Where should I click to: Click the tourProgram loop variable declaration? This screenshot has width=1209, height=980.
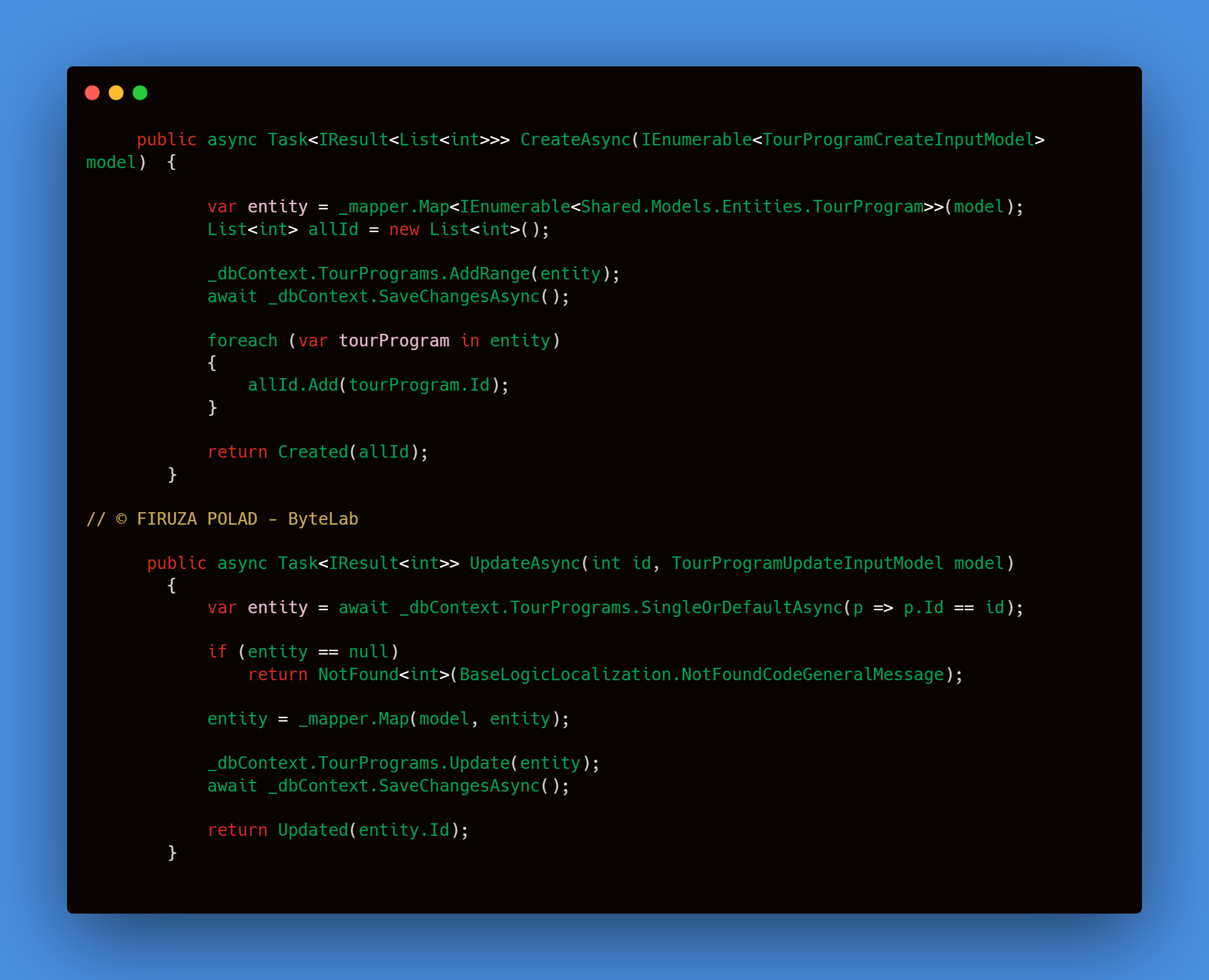pyautogui.click(x=393, y=340)
